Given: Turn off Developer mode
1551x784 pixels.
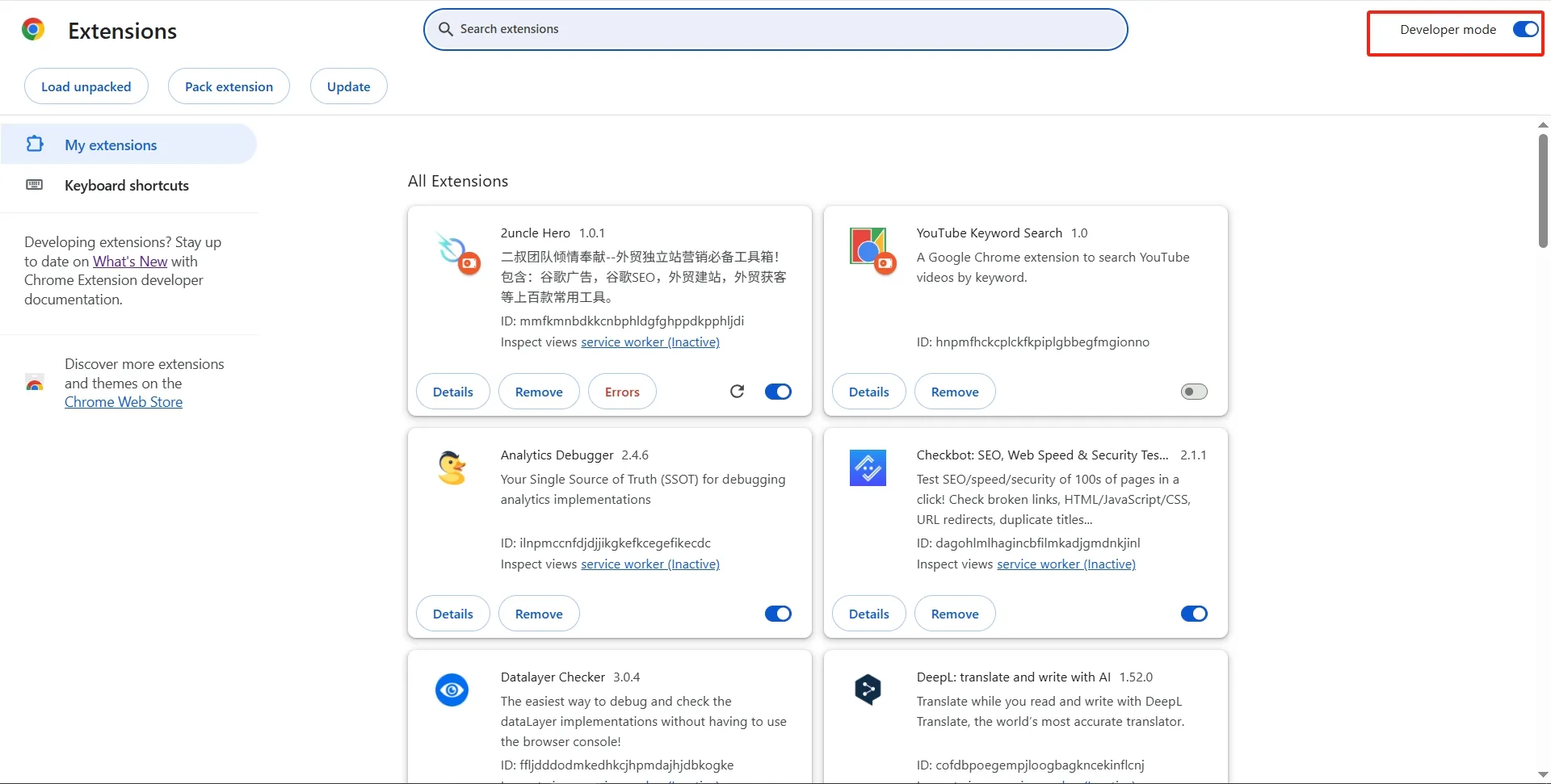Looking at the screenshot, I should 1525,29.
